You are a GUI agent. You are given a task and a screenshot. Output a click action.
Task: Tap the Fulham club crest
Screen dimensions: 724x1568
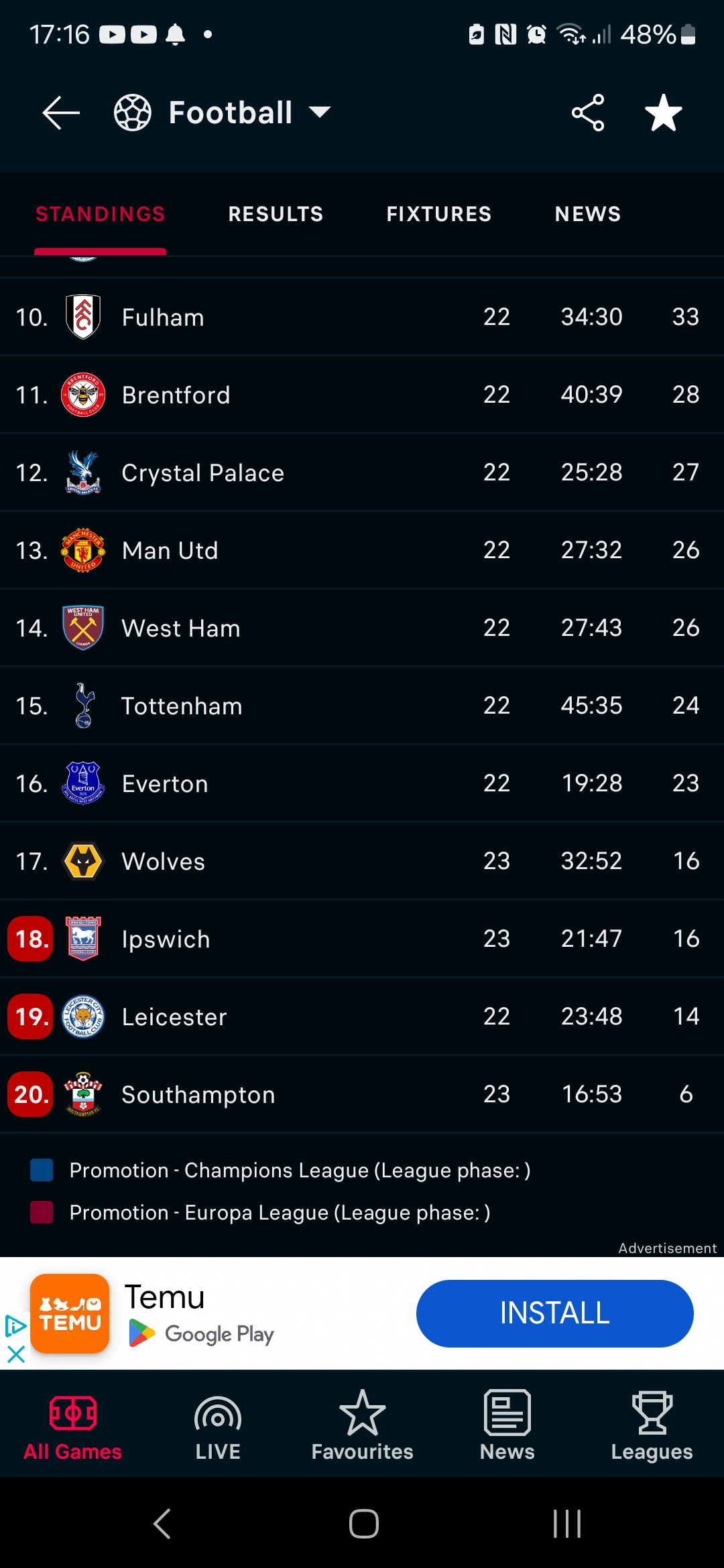pyautogui.click(x=83, y=317)
